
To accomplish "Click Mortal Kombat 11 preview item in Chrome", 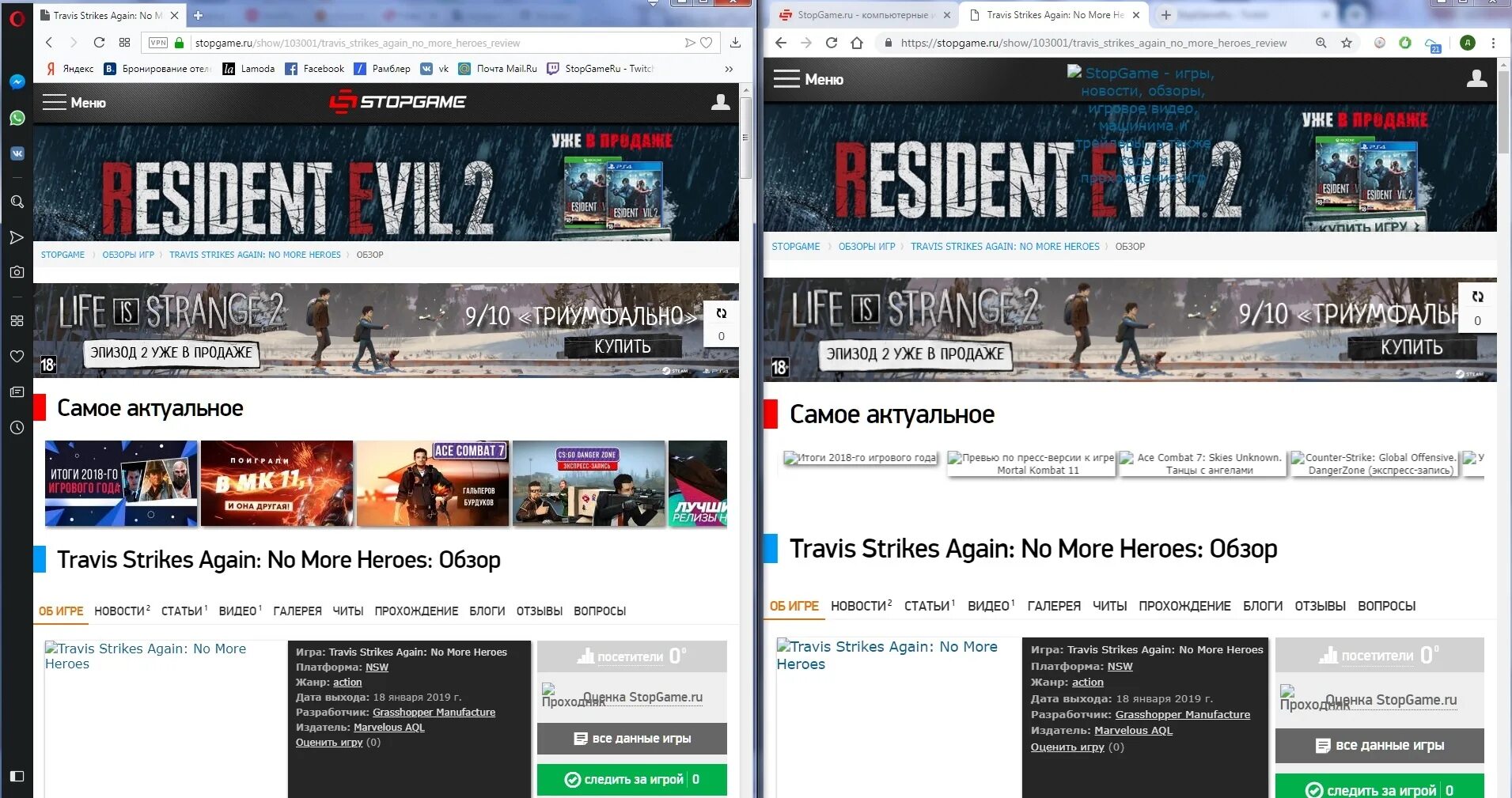I will click(1032, 463).
